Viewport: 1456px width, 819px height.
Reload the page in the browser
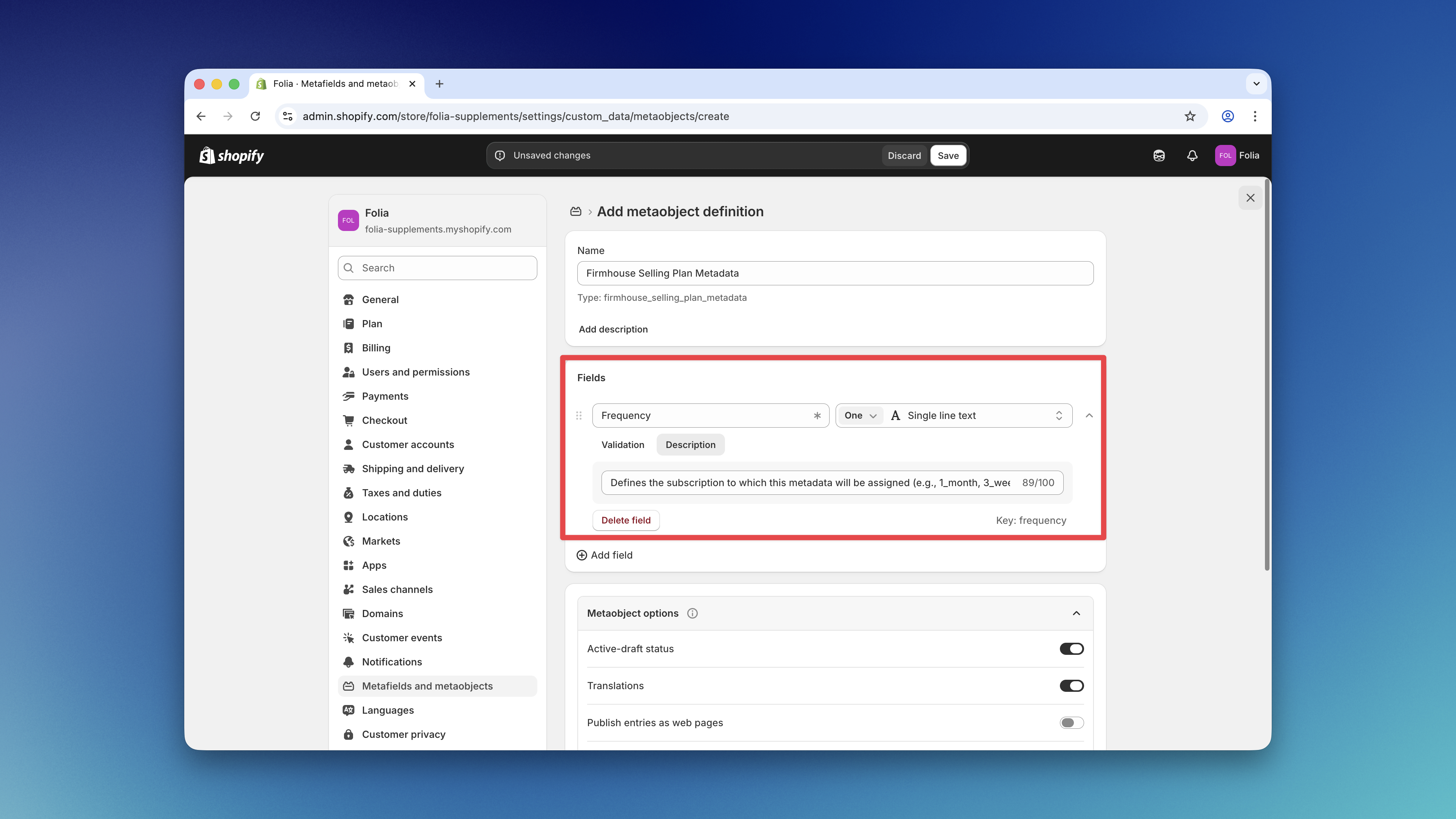256,116
